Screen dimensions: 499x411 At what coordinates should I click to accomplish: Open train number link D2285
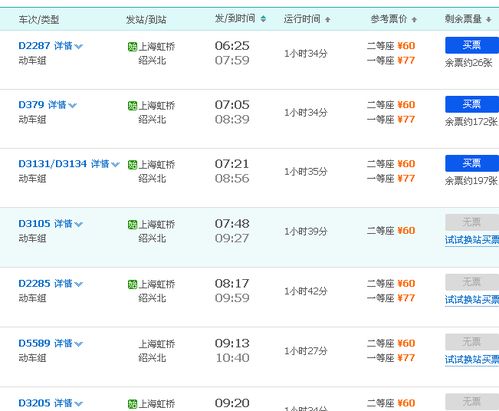coord(34,283)
